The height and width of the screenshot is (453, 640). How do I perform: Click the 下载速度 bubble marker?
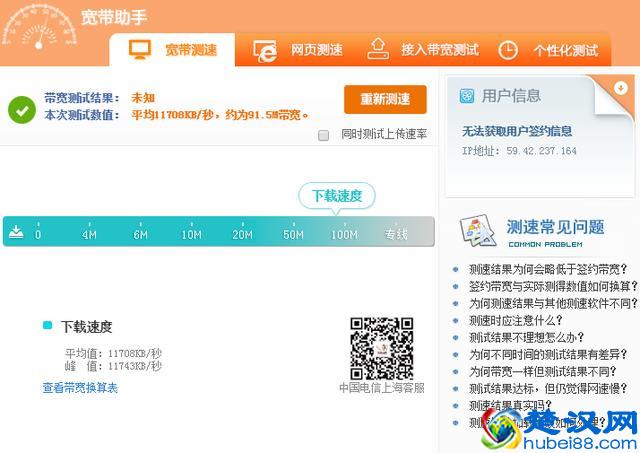pyautogui.click(x=337, y=196)
